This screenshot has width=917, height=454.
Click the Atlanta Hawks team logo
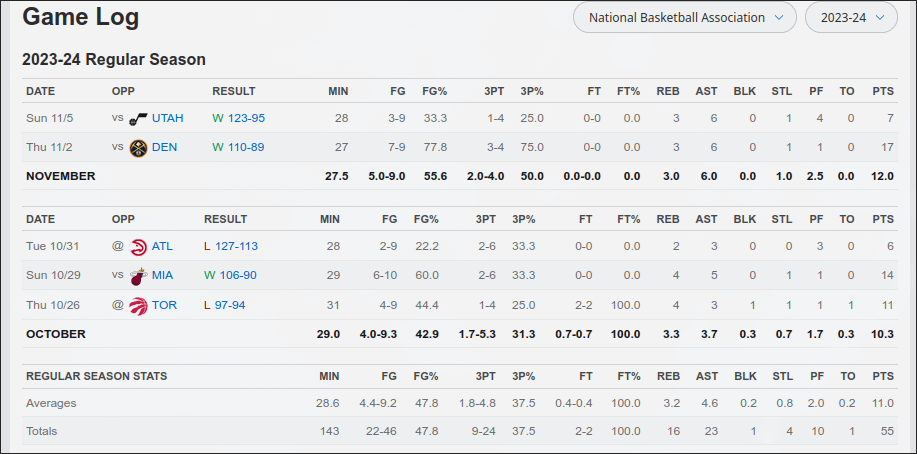pos(138,246)
